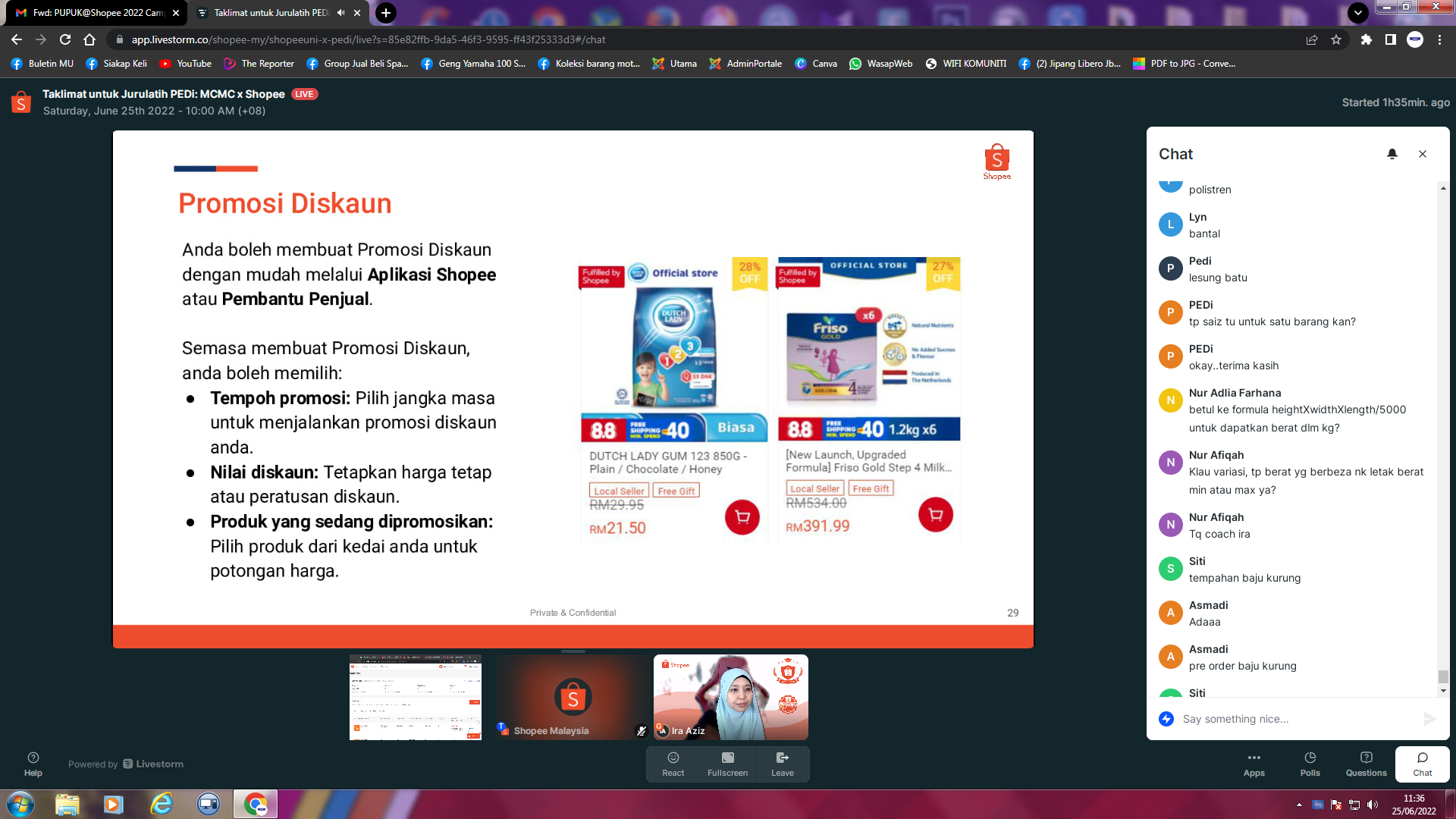
Task: Open the YouTube bookmark
Action: pos(186,64)
